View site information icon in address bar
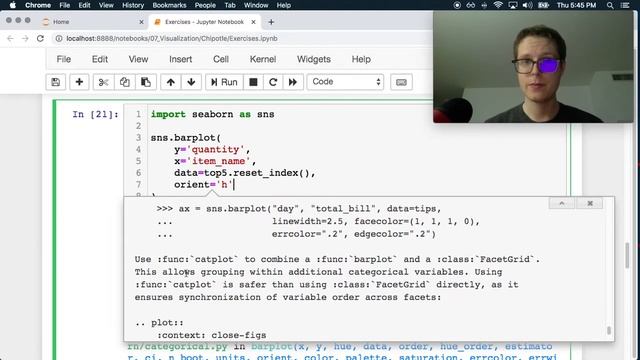The width and height of the screenshot is (640, 360). (59, 38)
